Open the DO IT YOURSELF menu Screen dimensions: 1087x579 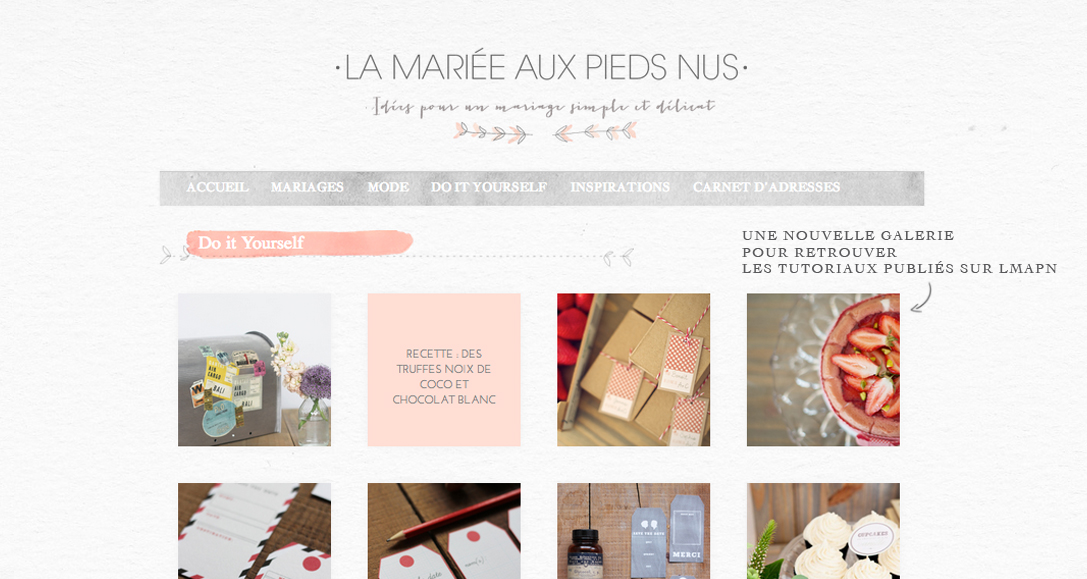coord(489,187)
